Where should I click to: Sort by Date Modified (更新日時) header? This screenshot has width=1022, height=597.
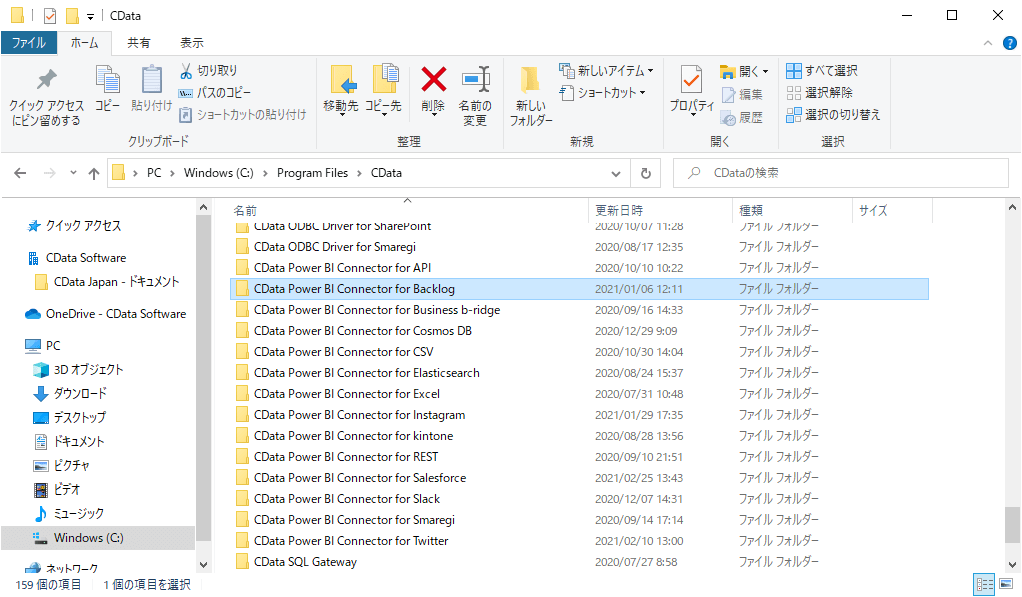click(x=619, y=211)
